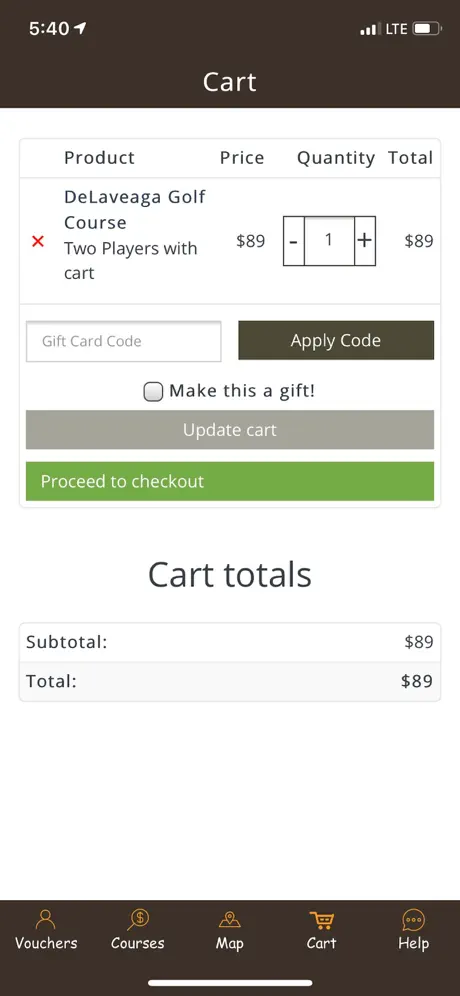Viewport: 460px width, 996px height.
Task: Open the Vouchers tab person icon
Action: coord(46,919)
